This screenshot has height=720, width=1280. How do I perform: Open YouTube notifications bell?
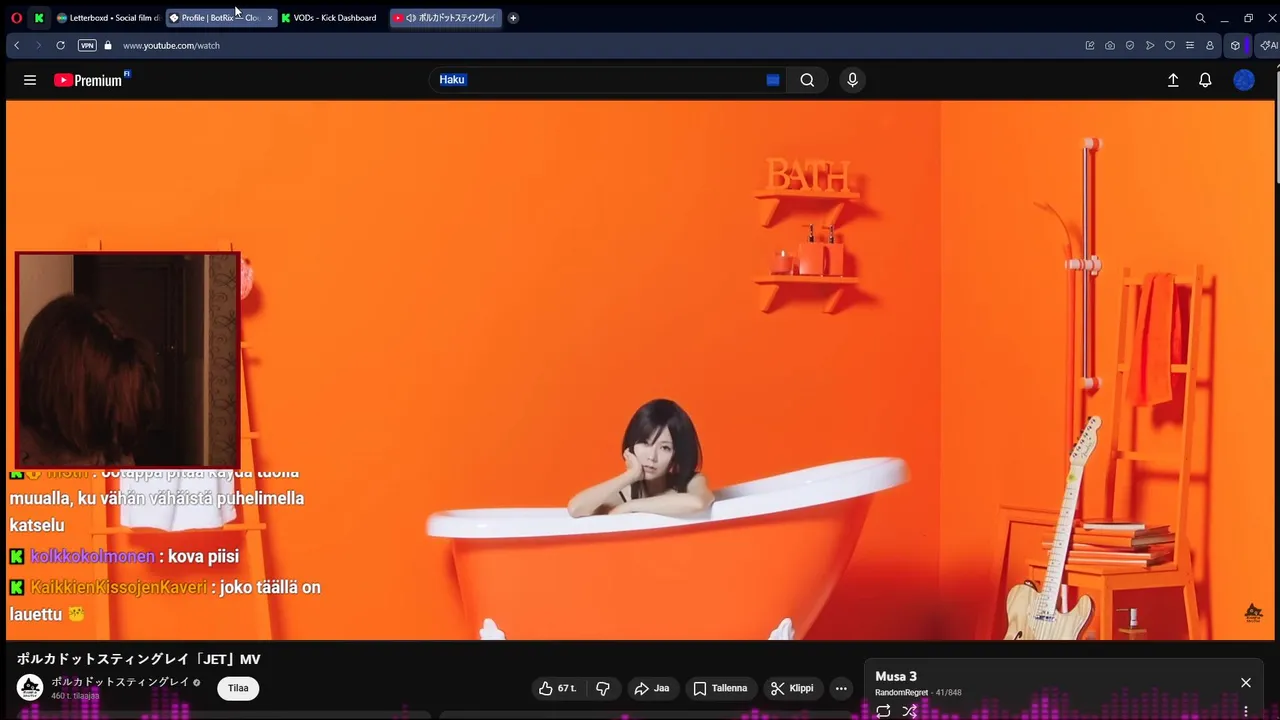[1205, 80]
